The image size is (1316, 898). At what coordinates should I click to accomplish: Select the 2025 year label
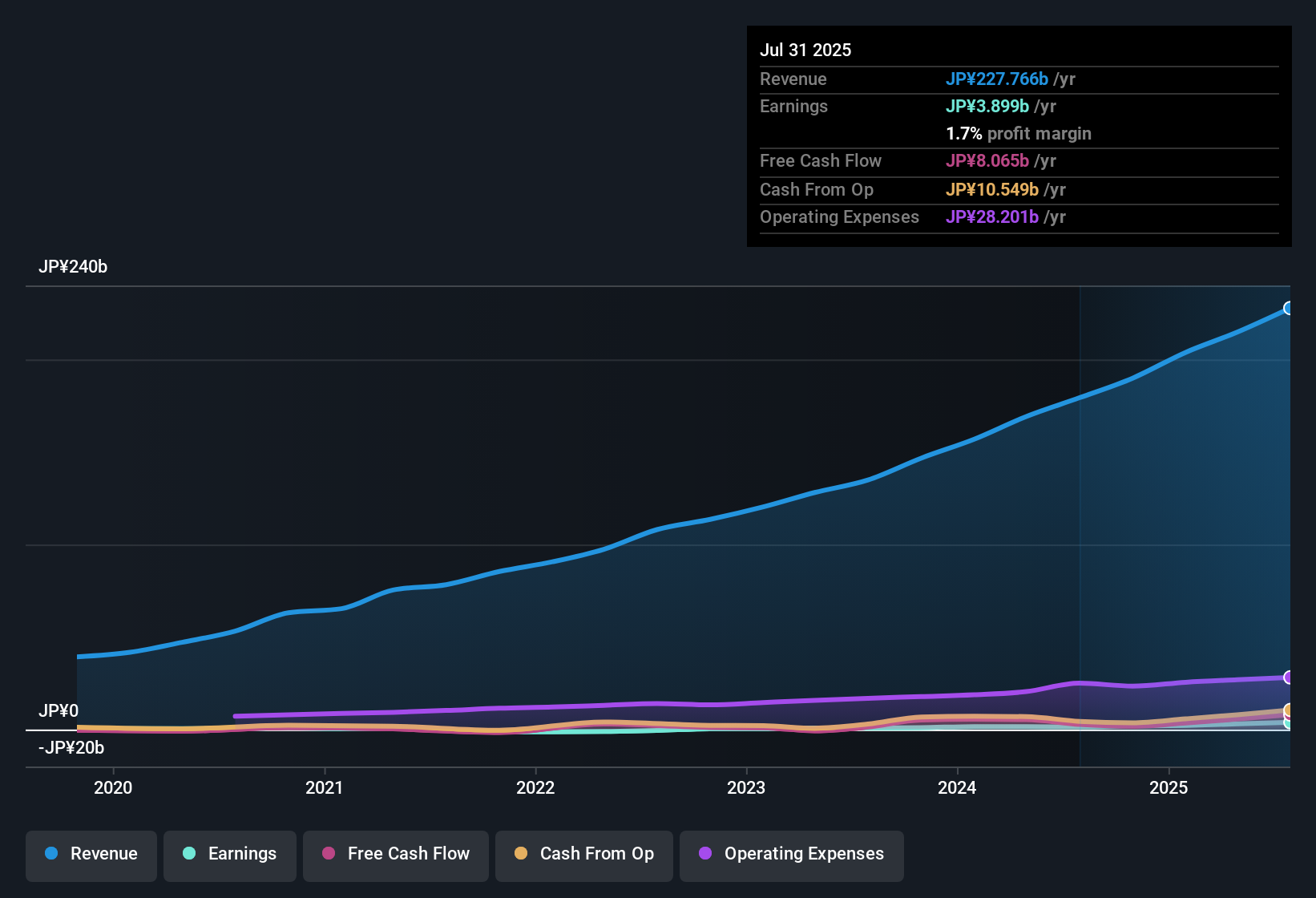[1169, 788]
